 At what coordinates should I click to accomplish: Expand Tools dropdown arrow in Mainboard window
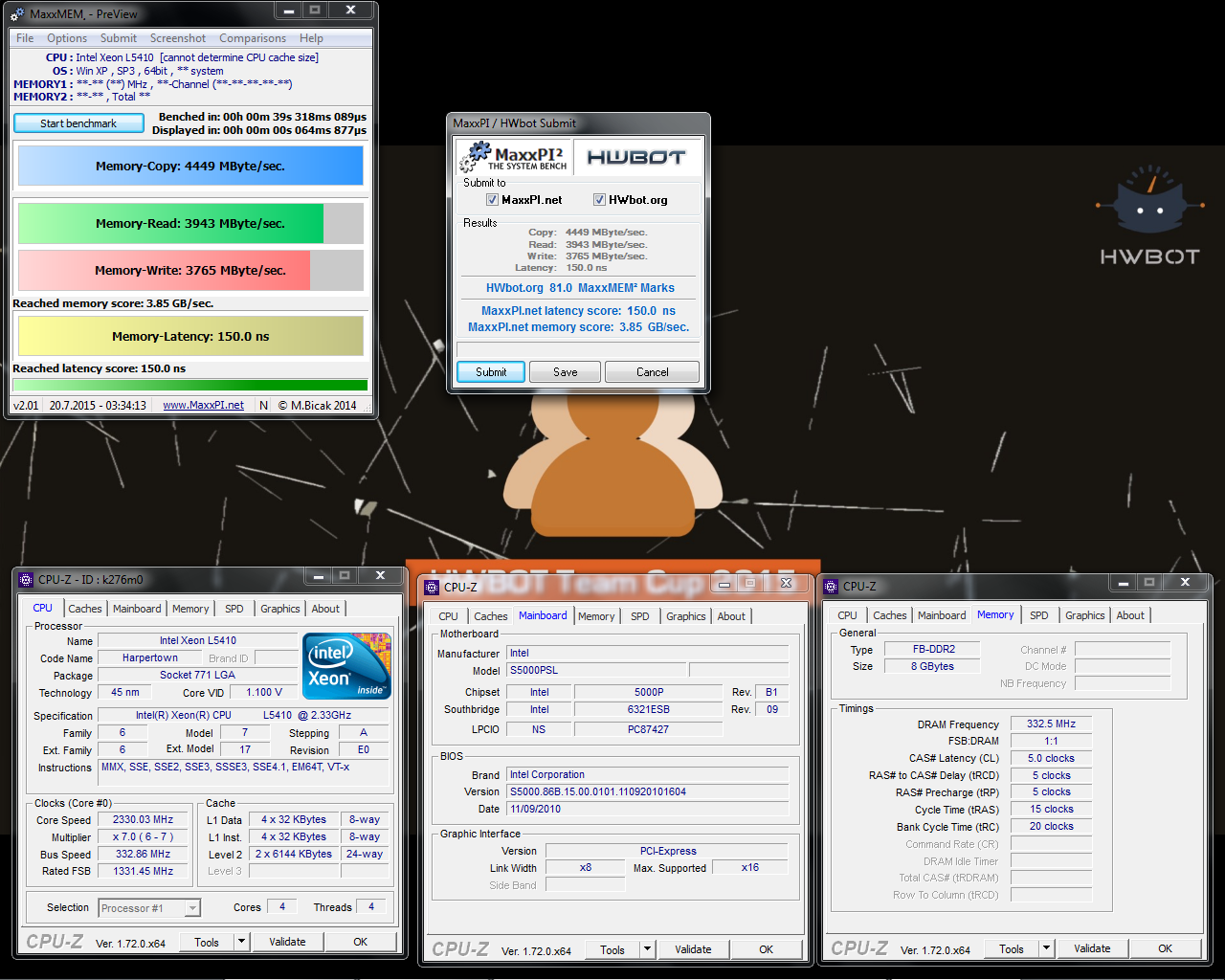pos(648,949)
